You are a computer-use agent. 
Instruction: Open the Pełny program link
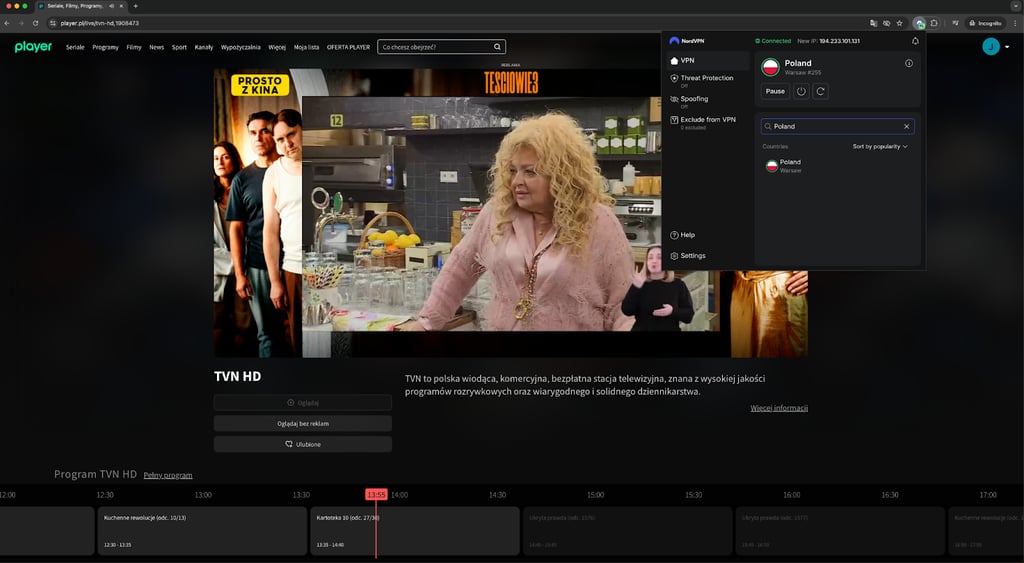[168, 475]
